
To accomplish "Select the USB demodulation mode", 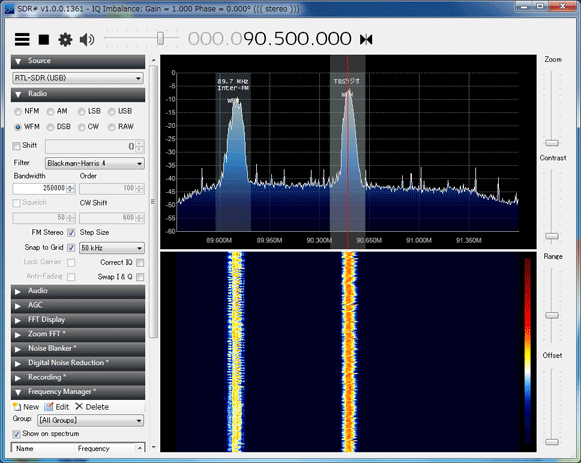I will [x=112, y=111].
